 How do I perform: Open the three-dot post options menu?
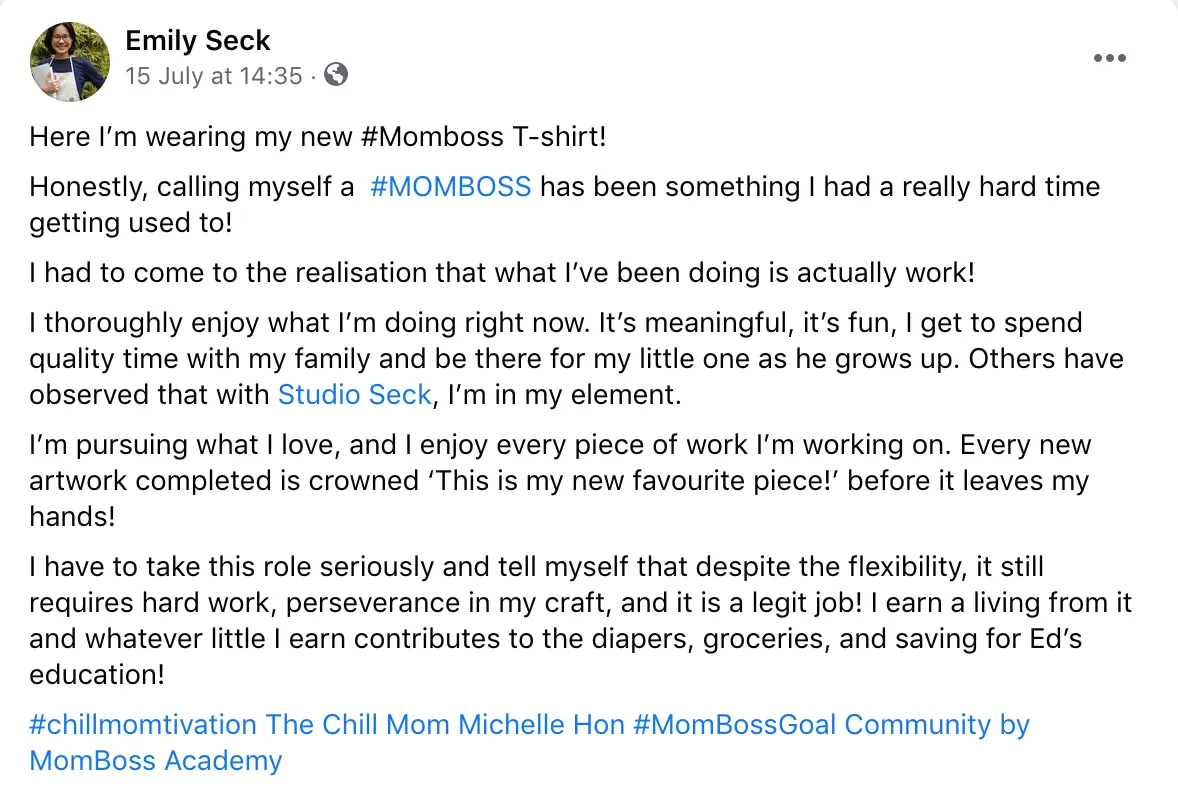coord(1109,59)
